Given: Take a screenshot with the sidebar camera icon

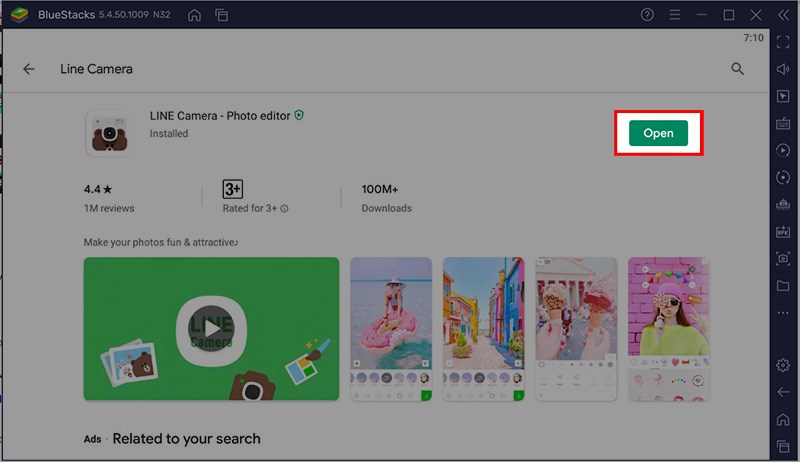Looking at the screenshot, I should click(783, 259).
